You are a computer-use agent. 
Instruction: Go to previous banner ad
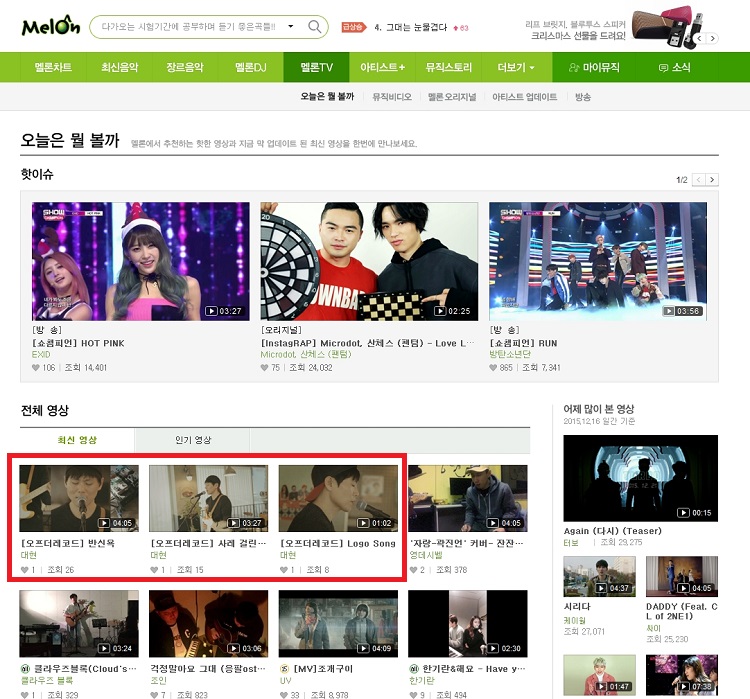700,38
